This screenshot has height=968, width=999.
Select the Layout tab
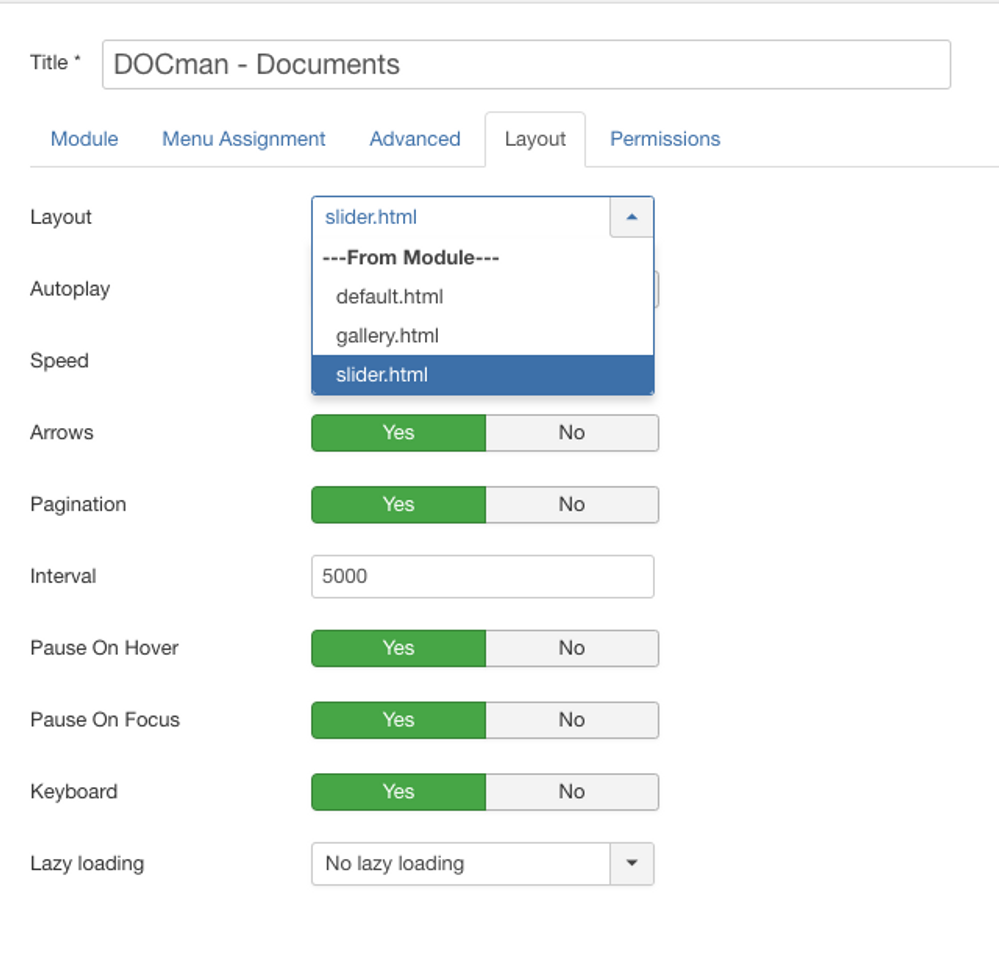[536, 139]
